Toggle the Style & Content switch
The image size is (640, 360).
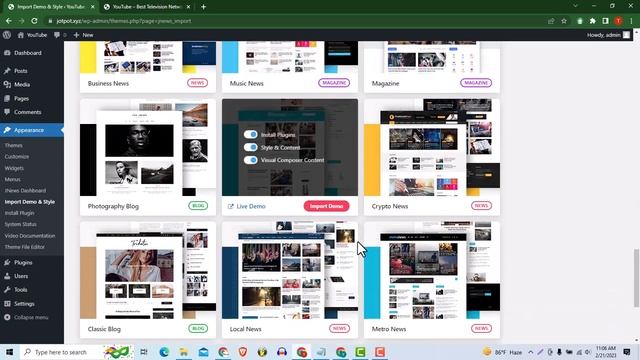click(251, 147)
